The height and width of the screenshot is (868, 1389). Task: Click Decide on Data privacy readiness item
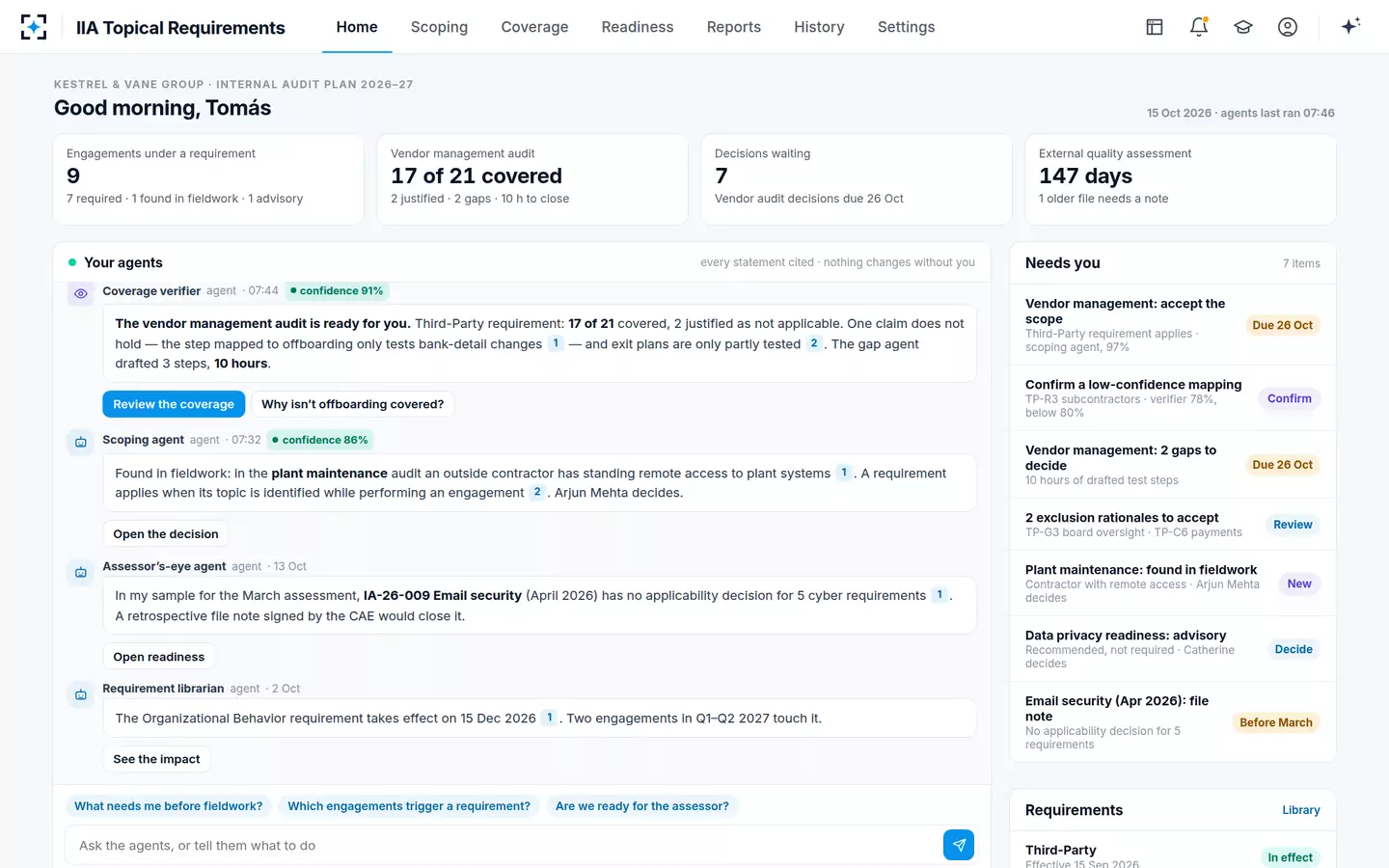tap(1294, 649)
